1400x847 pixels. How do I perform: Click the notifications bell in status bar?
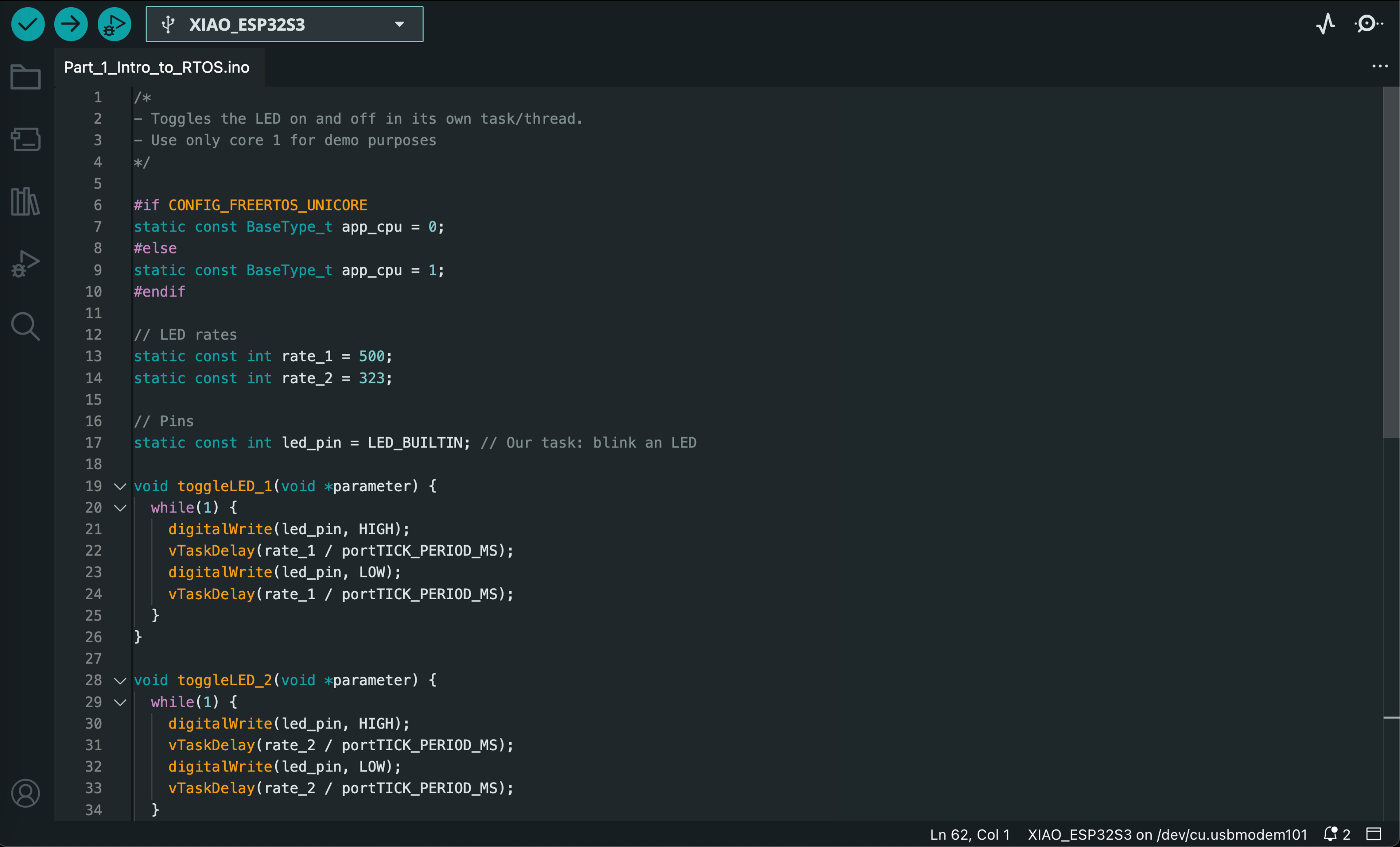pos(1331,834)
